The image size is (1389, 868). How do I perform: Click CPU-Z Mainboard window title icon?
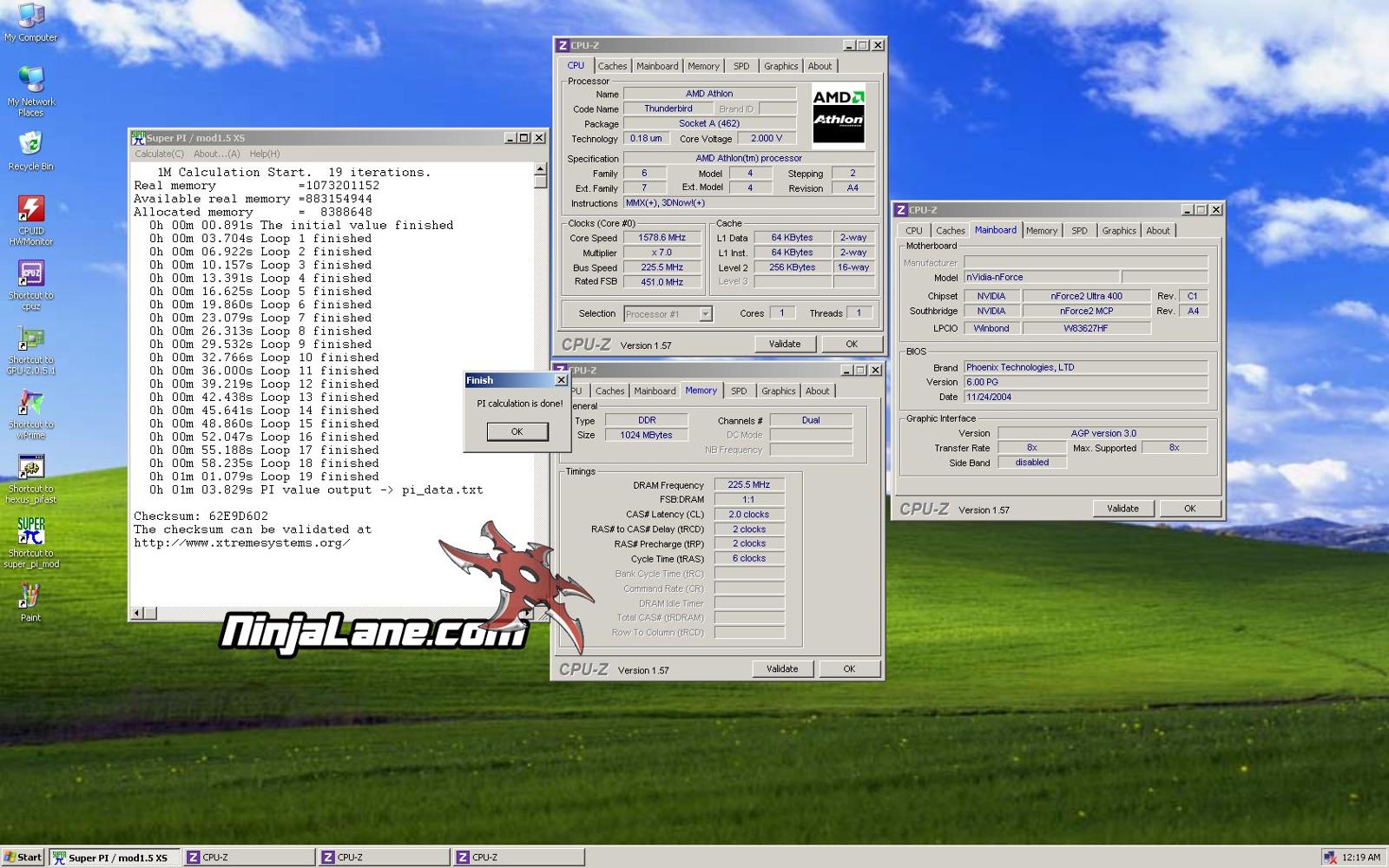(x=901, y=210)
